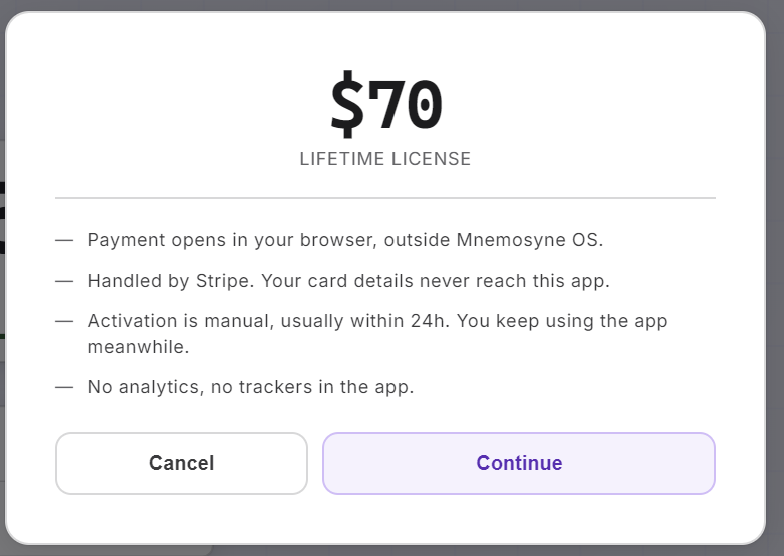Image resolution: width=784 pixels, height=556 pixels.
Task: Click the Continue button to proceed to payment
Action: pos(519,464)
